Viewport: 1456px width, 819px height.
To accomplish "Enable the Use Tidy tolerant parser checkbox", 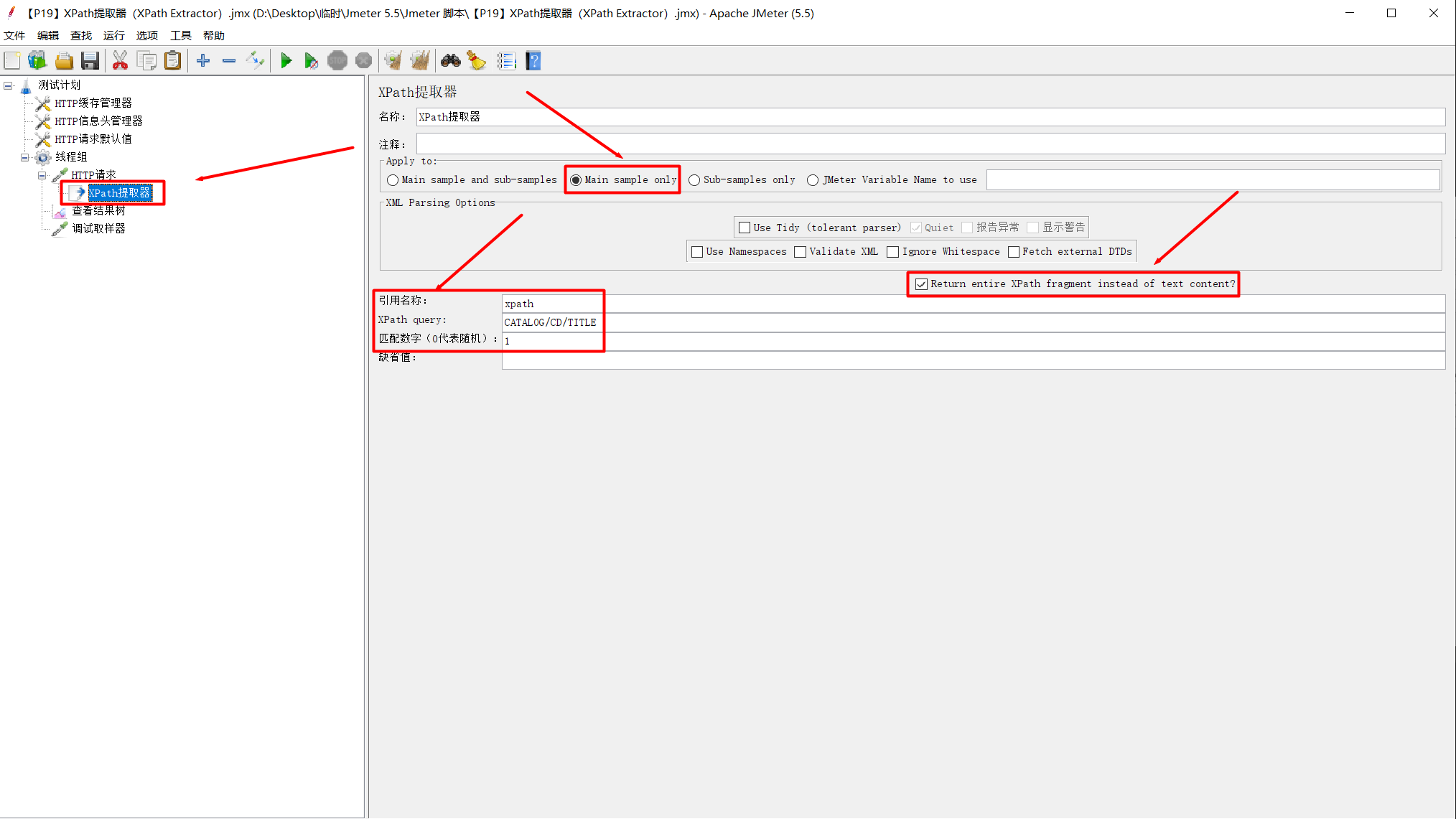I will (x=745, y=227).
